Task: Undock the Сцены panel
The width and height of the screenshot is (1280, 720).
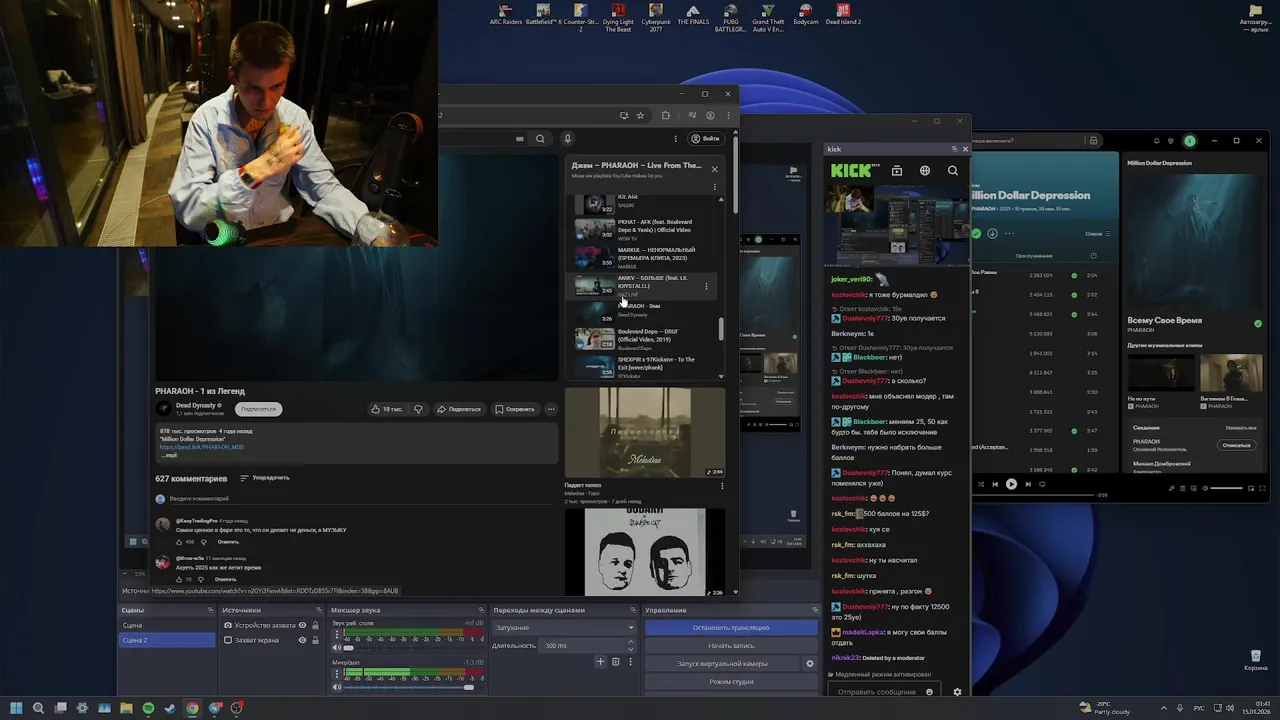Action: tap(210, 610)
